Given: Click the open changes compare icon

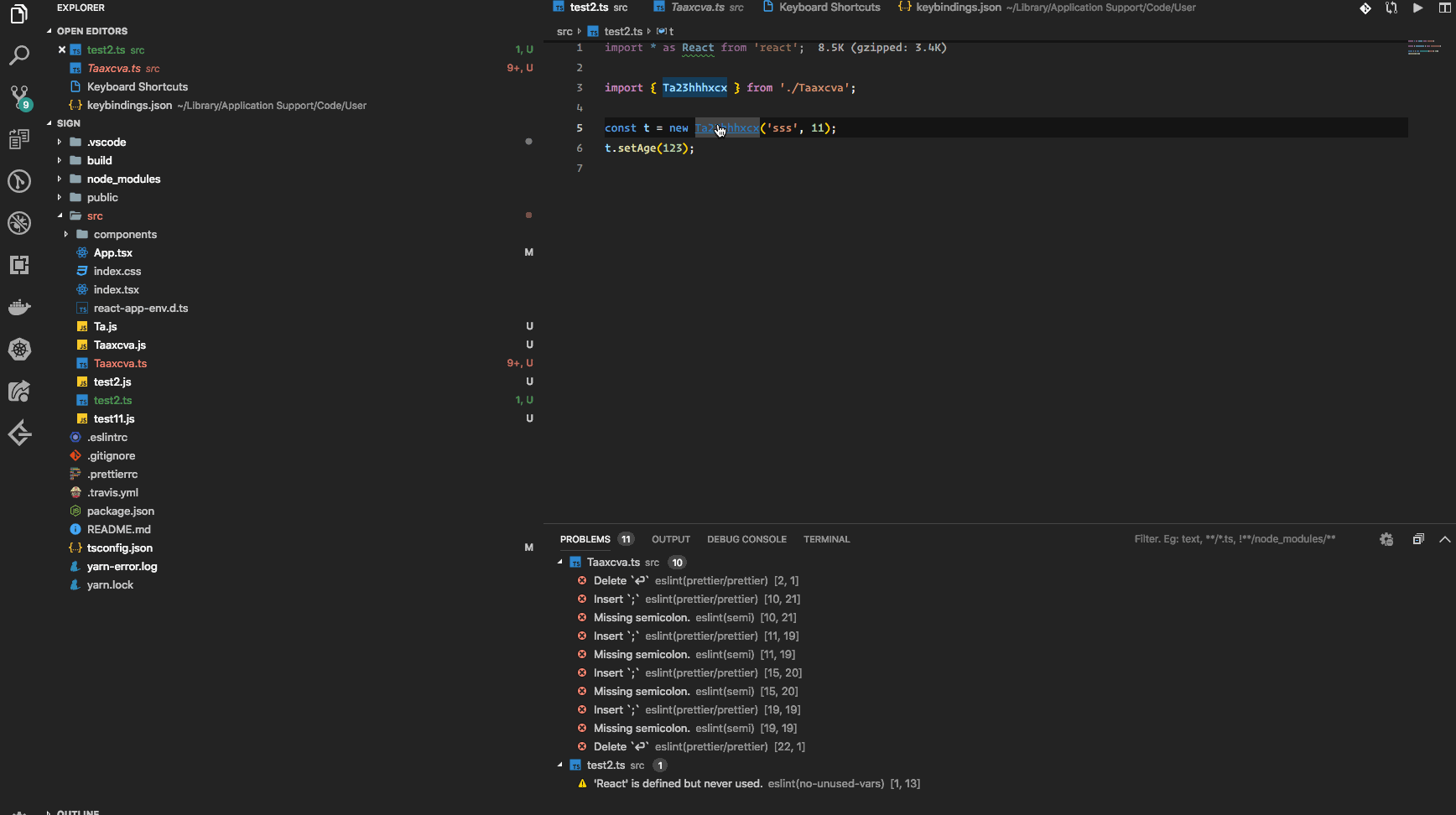Looking at the screenshot, I should (1391, 8).
